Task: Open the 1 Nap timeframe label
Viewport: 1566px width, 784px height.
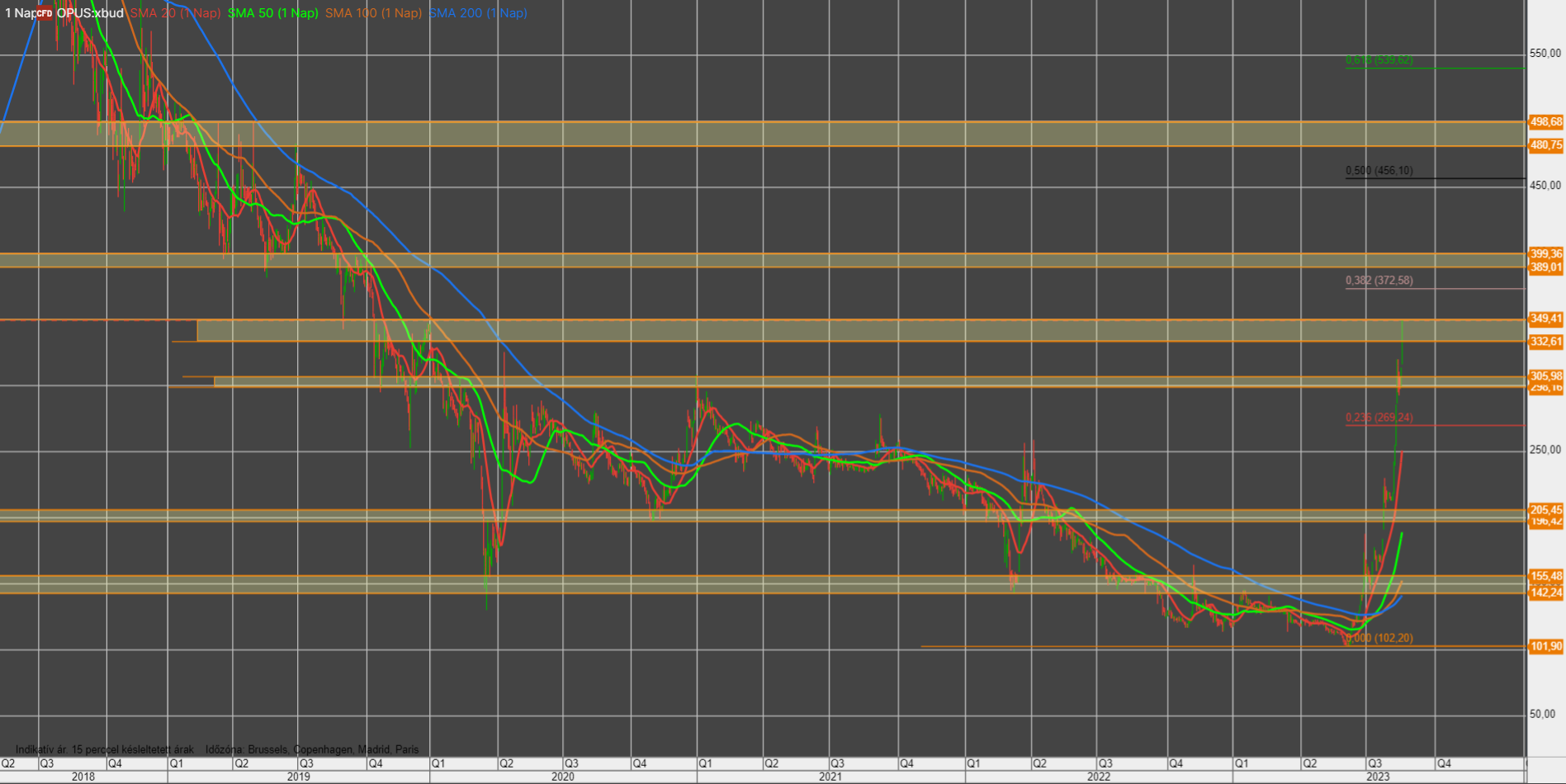Action: pyautogui.click(x=18, y=13)
